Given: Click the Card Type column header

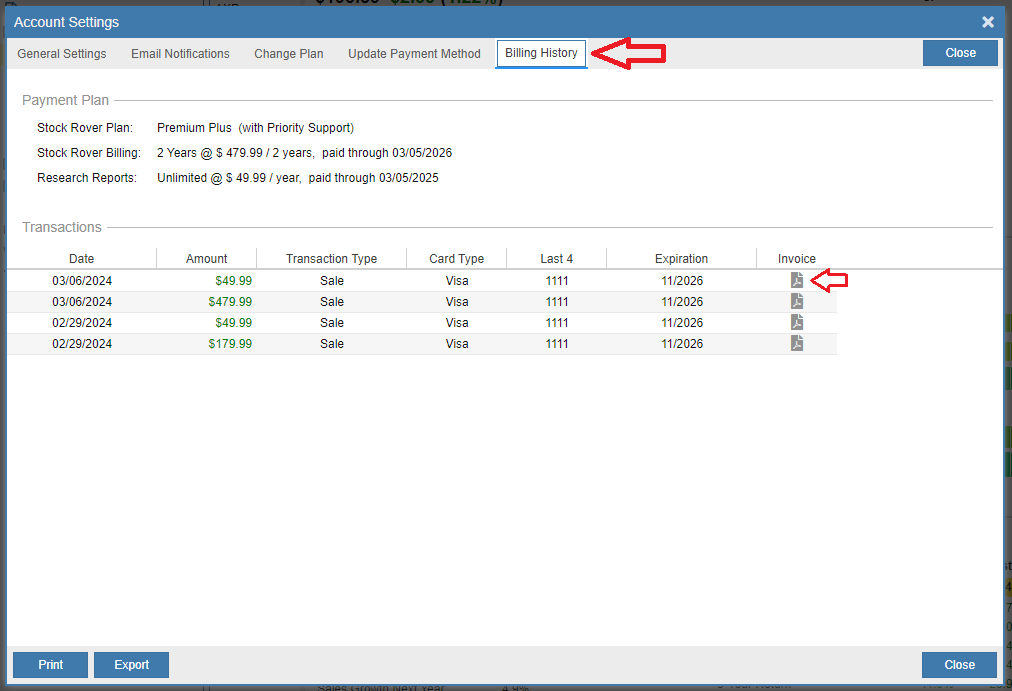Looking at the screenshot, I should [x=456, y=258].
